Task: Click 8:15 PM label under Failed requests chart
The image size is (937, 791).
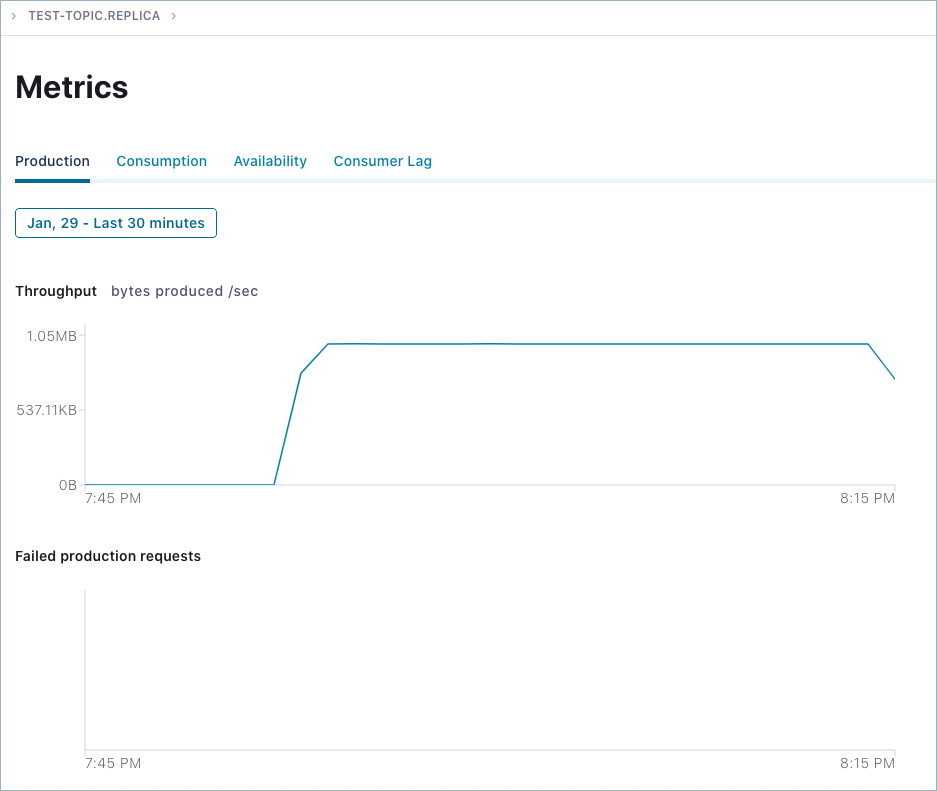Action: (867, 763)
